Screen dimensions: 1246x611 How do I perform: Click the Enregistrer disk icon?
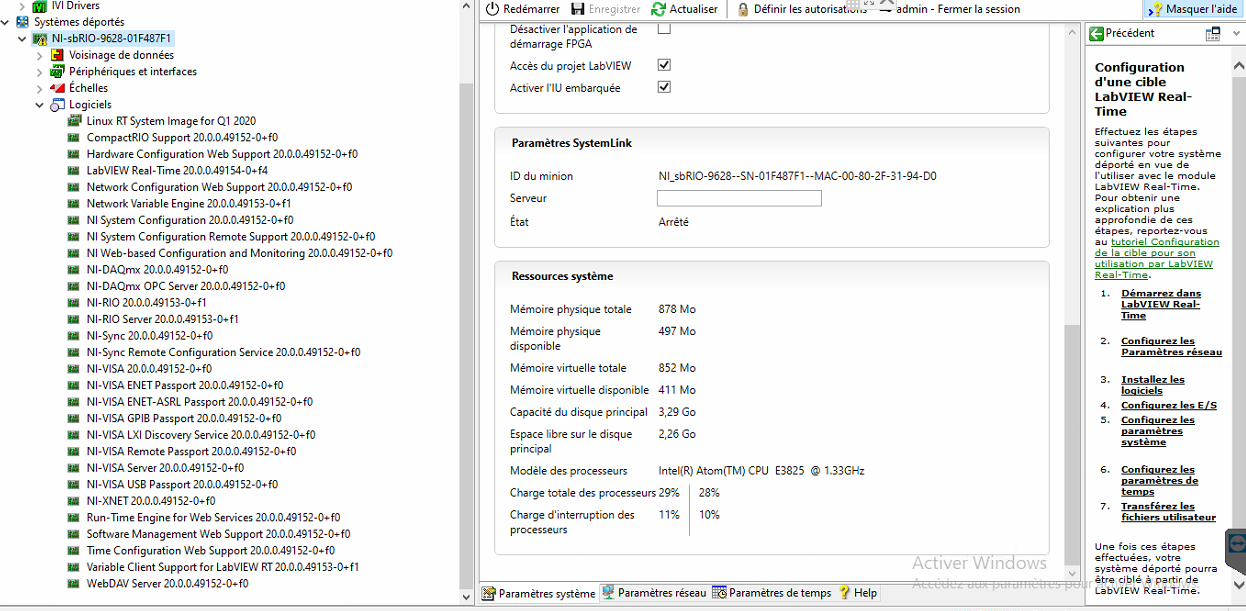576,9
